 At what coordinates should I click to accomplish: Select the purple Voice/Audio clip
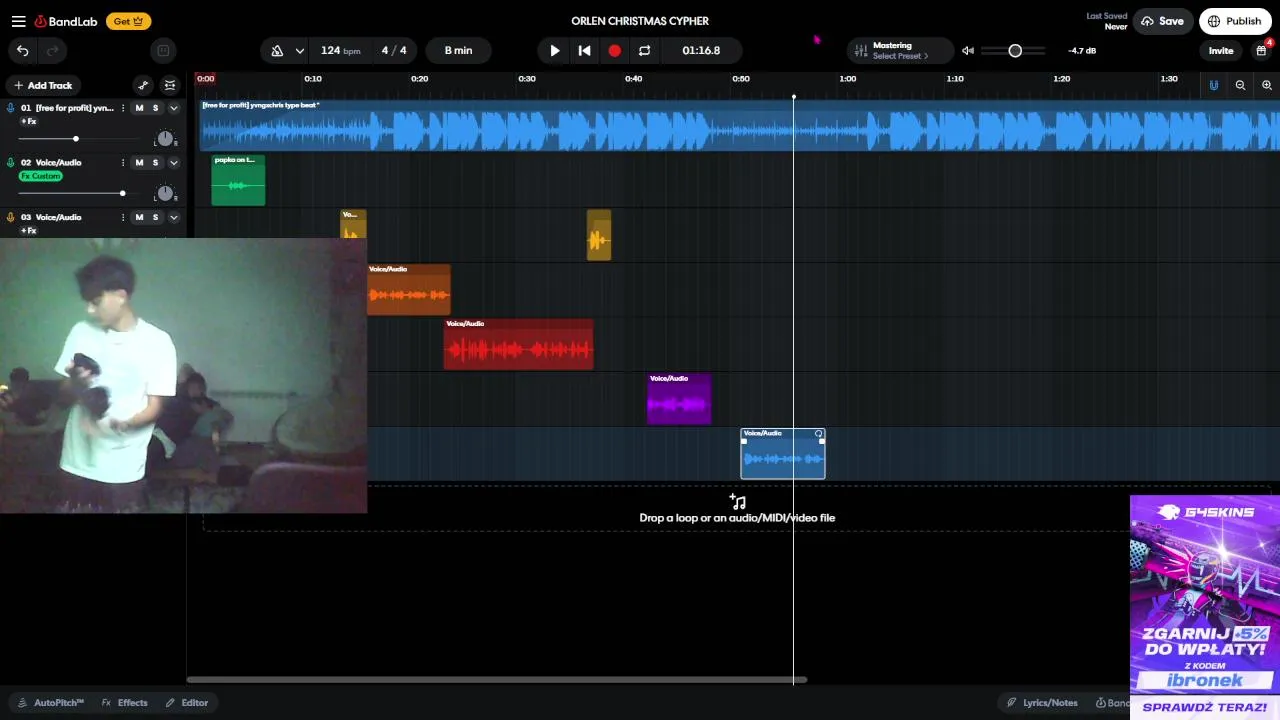tap(679, 399)
